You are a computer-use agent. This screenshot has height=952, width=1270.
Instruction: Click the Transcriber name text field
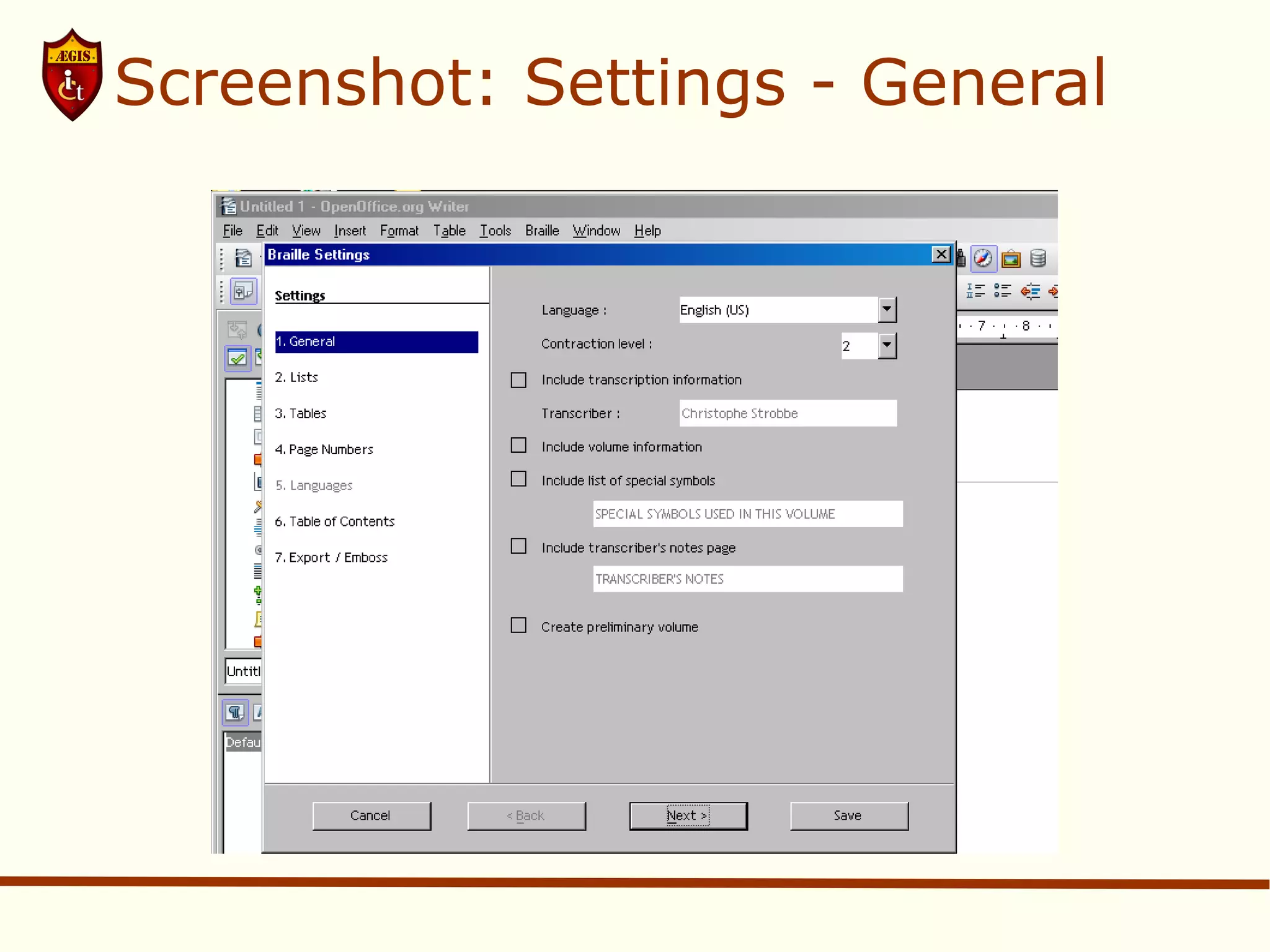788,413
